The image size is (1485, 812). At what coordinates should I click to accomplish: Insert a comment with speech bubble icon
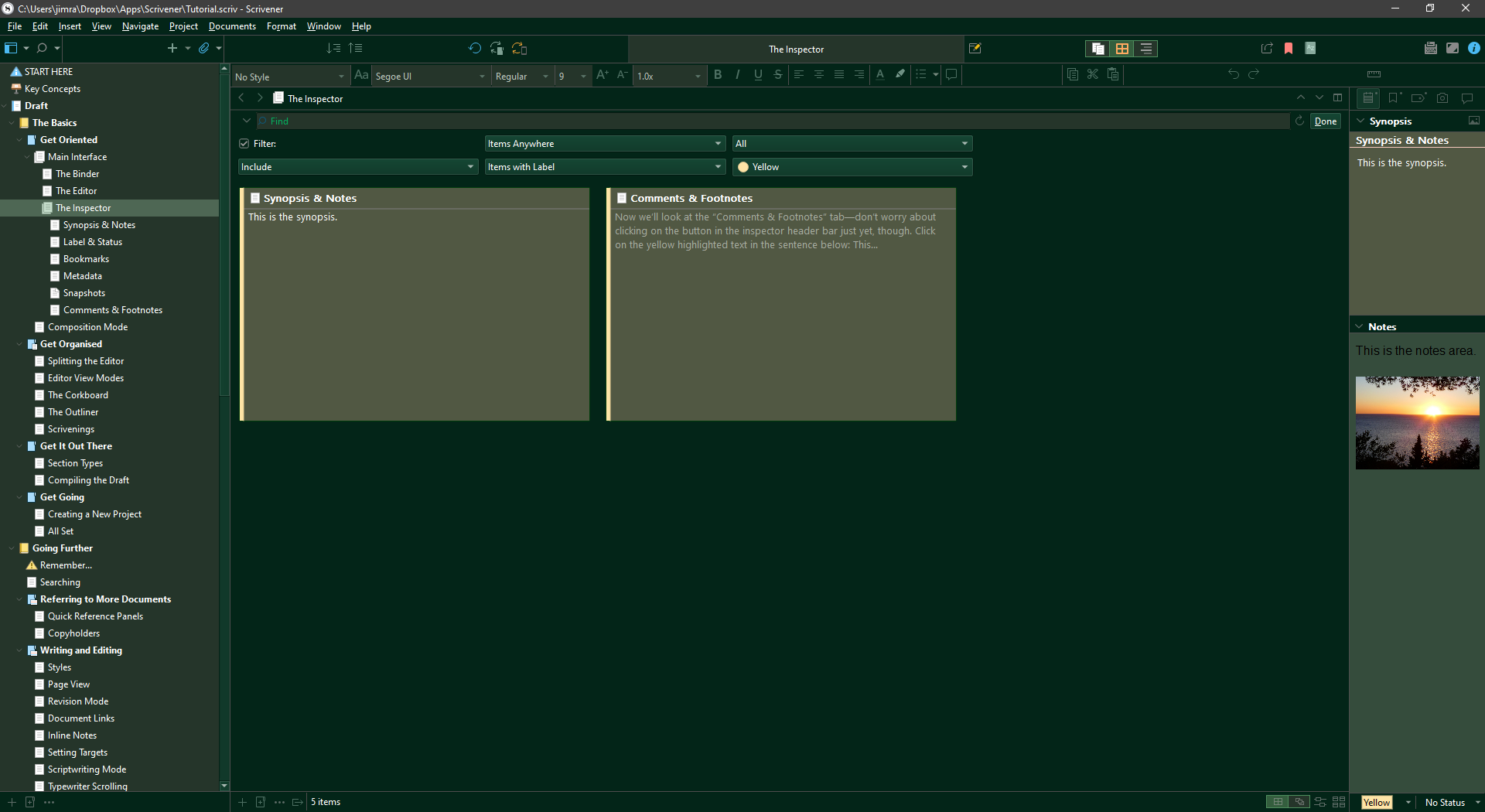click(951, 74)
